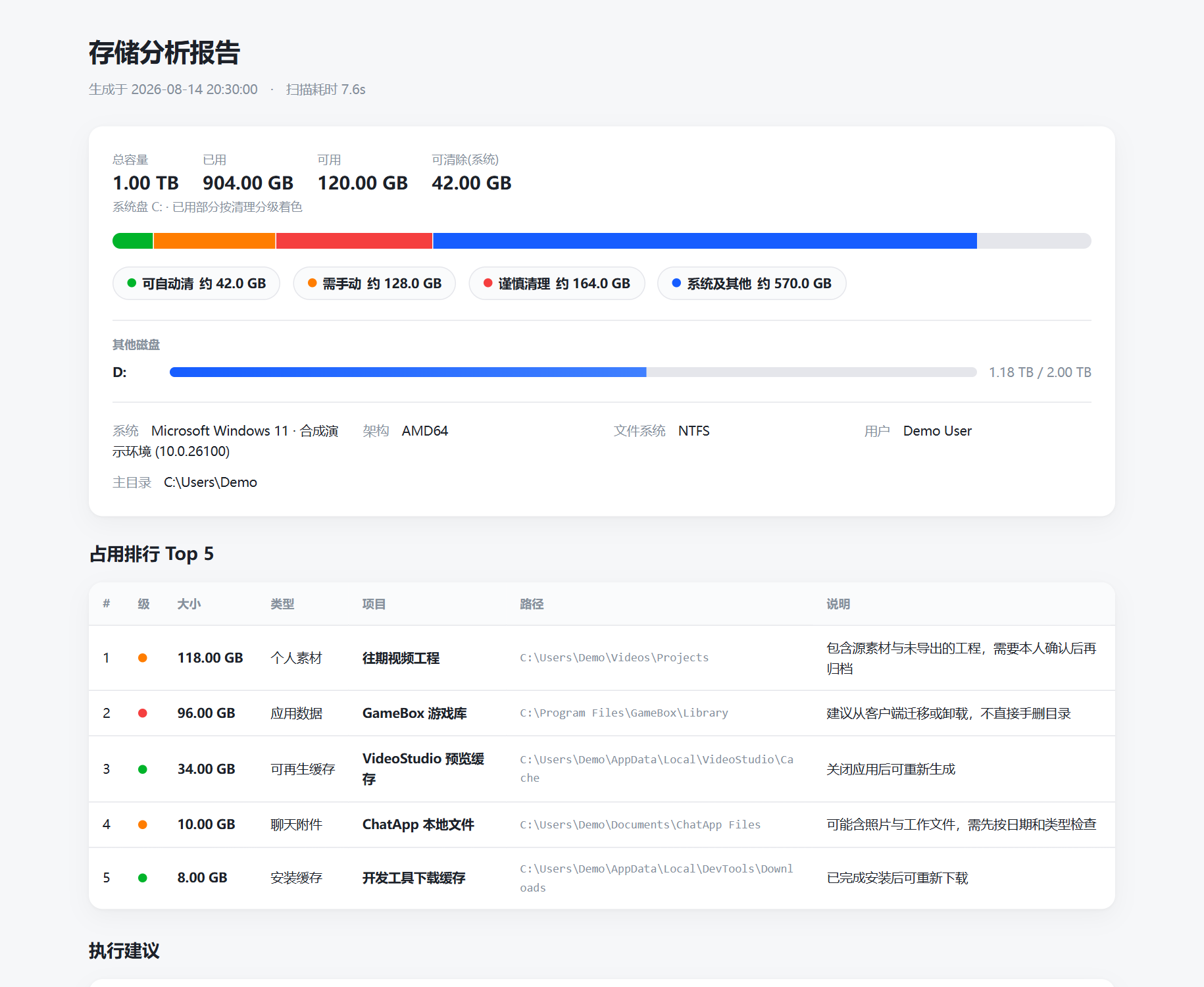1204x987 pixels.
Task: Click the 可再生缓存 type cell
Action: tap(303, 769)
